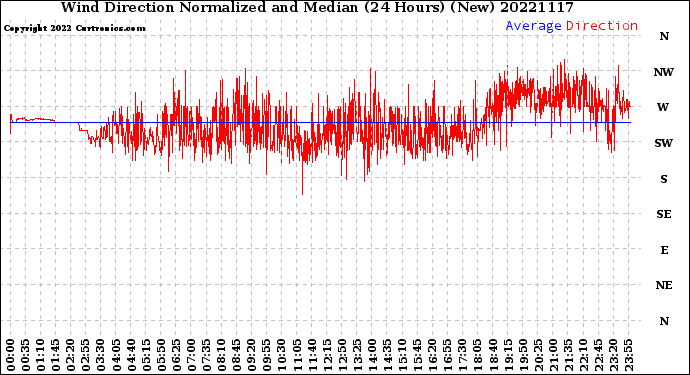The height and width of the screenshot is (375, 690).
Task: Click the '05:15' time axis label
Action: (x=146, y=355)
